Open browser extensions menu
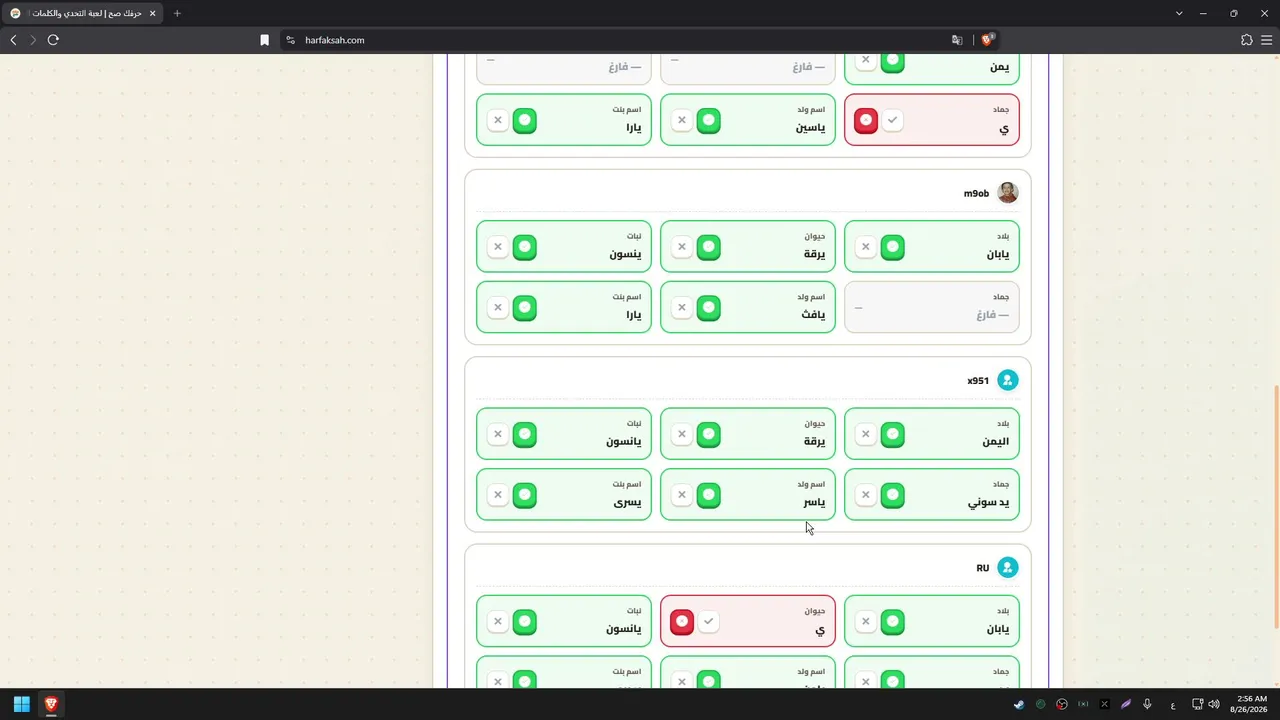Screen dimensions: 1280x720 (x=1246, y=40)
